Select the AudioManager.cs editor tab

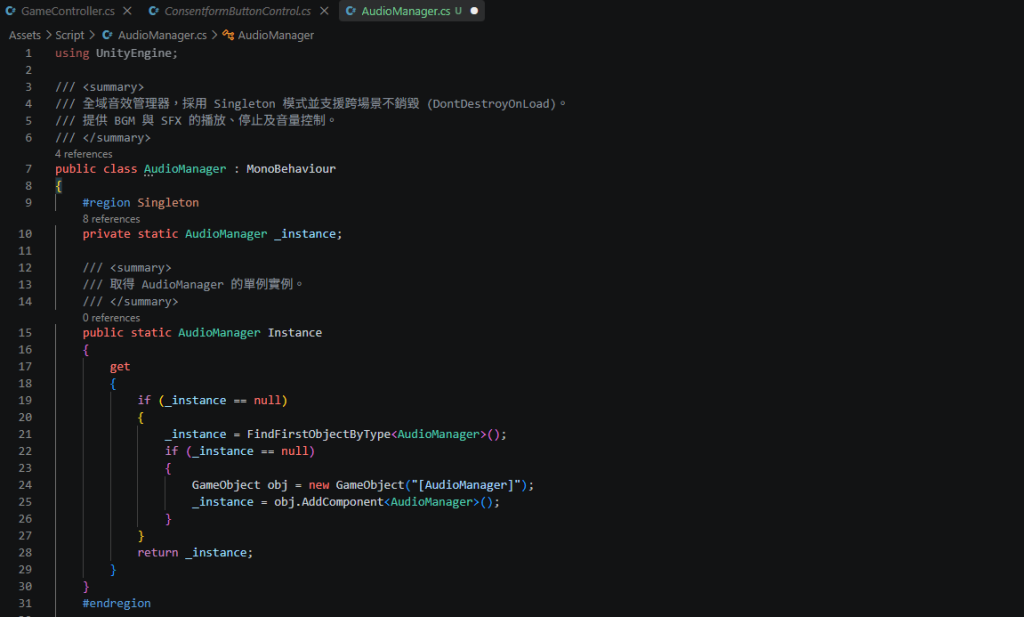[x=406, y=11]
